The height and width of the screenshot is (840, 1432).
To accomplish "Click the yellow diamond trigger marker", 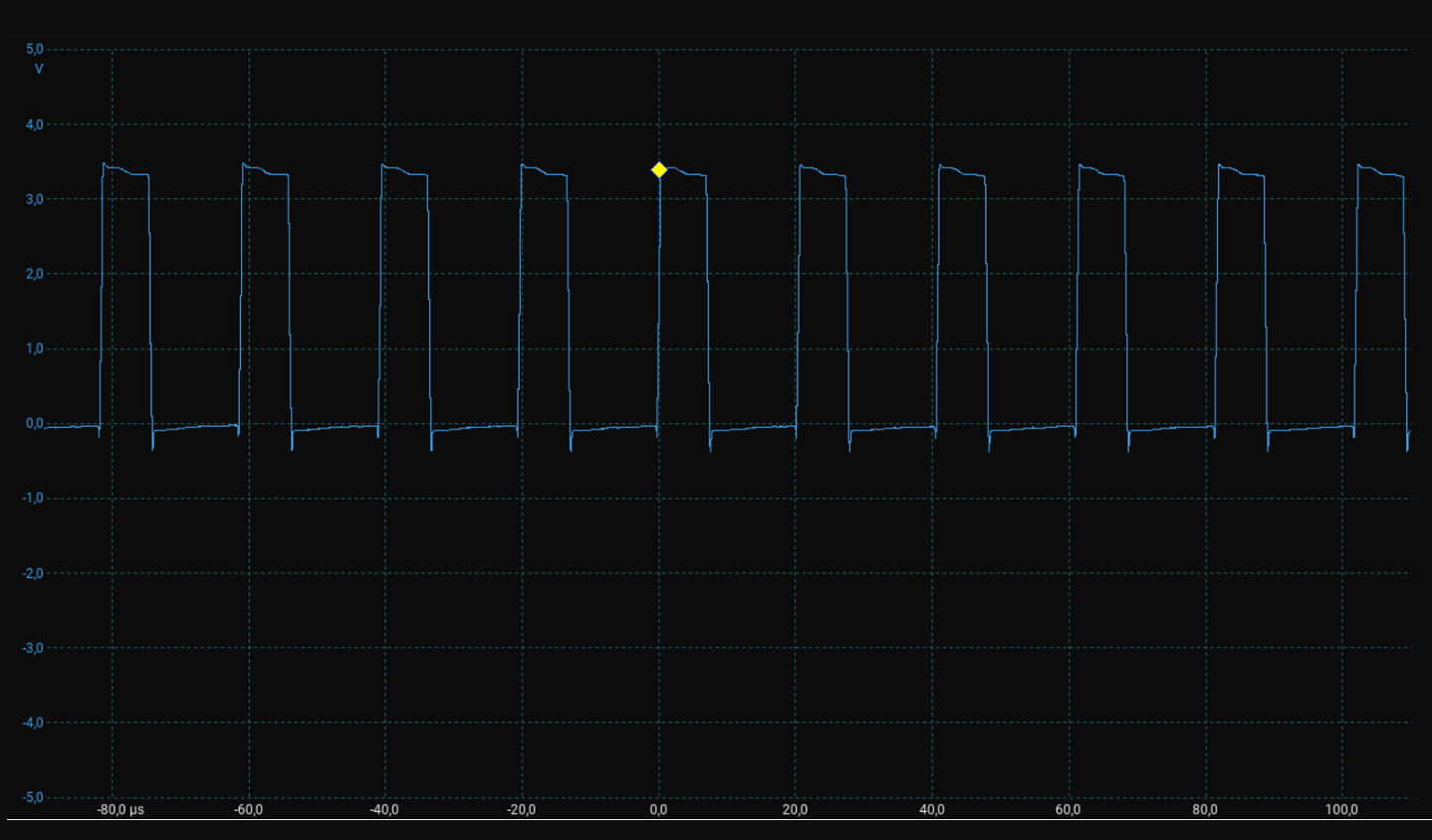I will pos(658,170).
